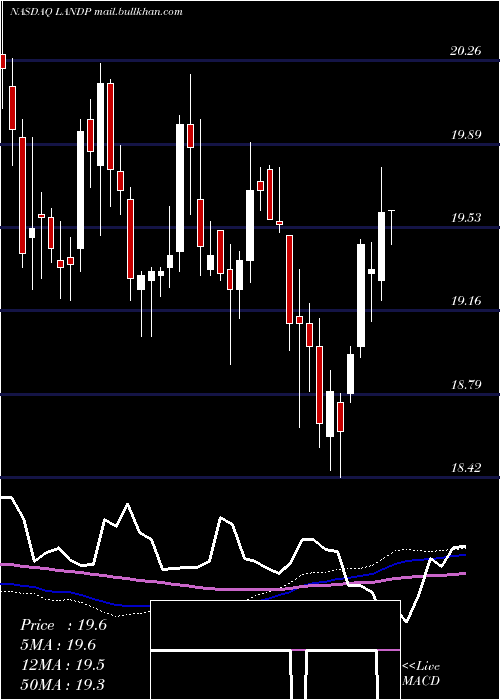Screen dimensions: 500x700
Task: Select the 18.42 price axis label
Action: click(x=466, y=468)
